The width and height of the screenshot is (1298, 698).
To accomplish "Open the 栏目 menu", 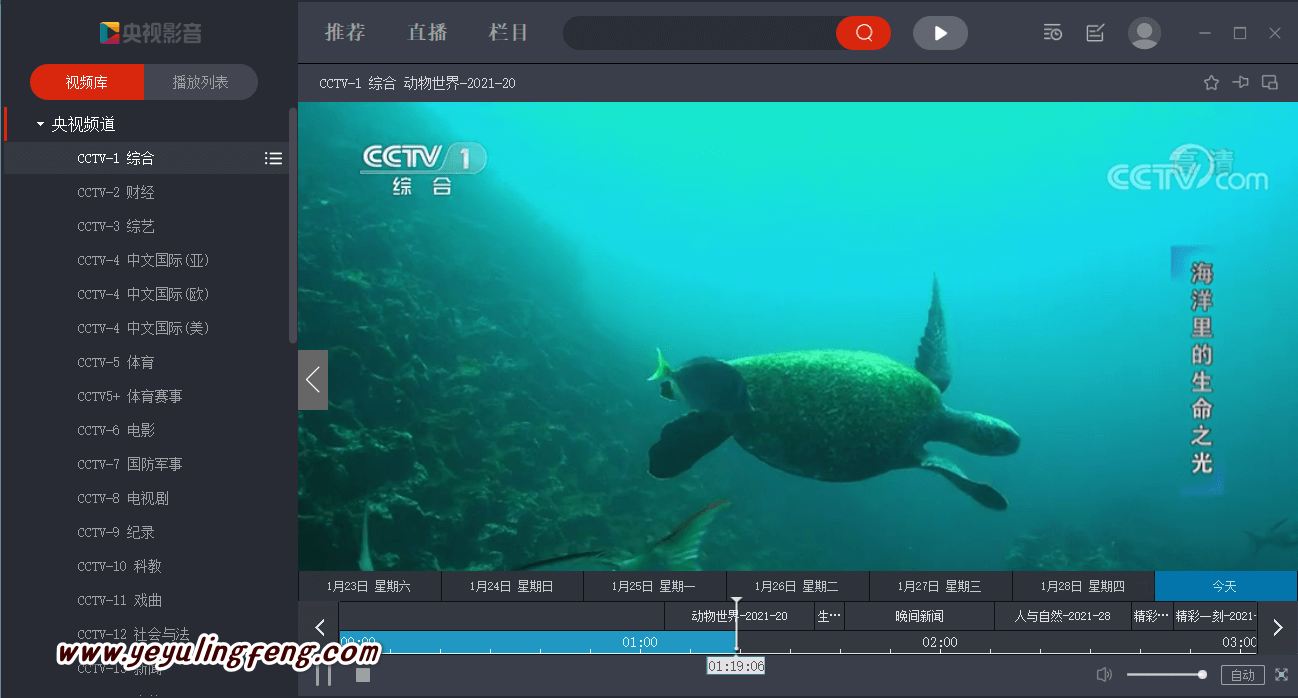I will tap(508, 32).
